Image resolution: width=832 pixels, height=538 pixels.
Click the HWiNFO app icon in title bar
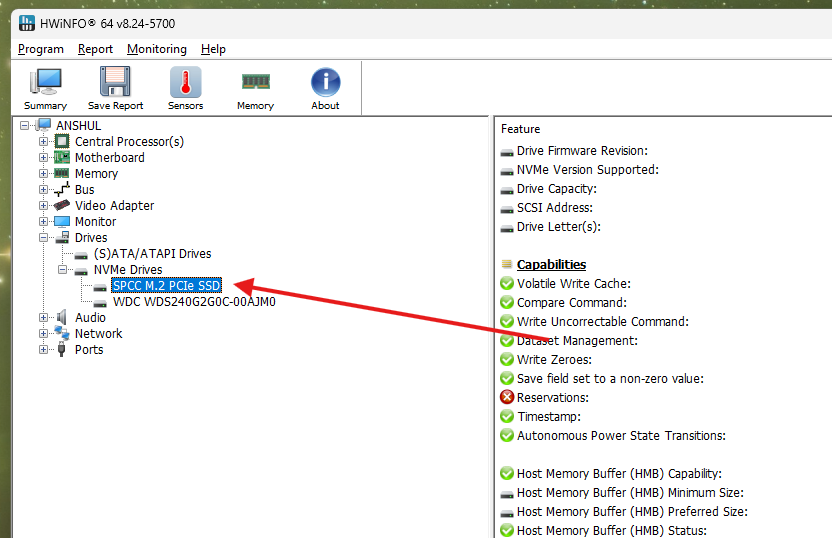[27, 23]
